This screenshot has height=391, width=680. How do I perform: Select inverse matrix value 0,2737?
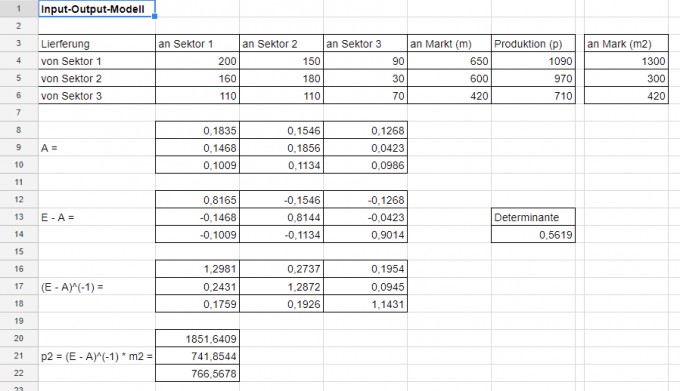point(281,269)
